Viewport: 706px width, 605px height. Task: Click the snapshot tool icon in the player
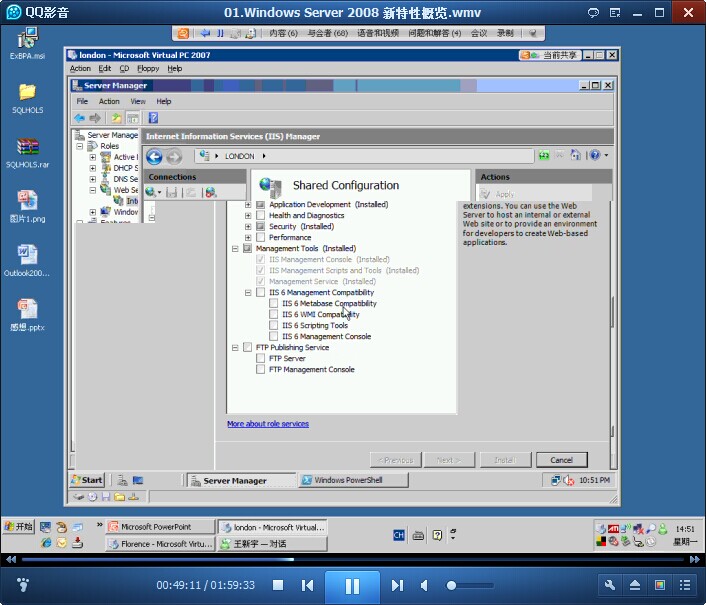click(660, 585)
